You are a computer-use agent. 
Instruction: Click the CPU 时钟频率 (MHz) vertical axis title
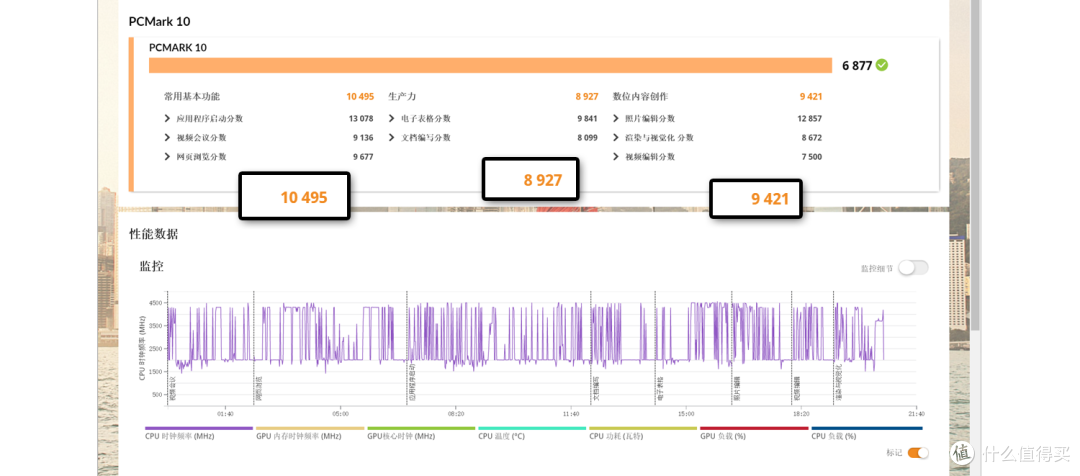tap(142, 348)
